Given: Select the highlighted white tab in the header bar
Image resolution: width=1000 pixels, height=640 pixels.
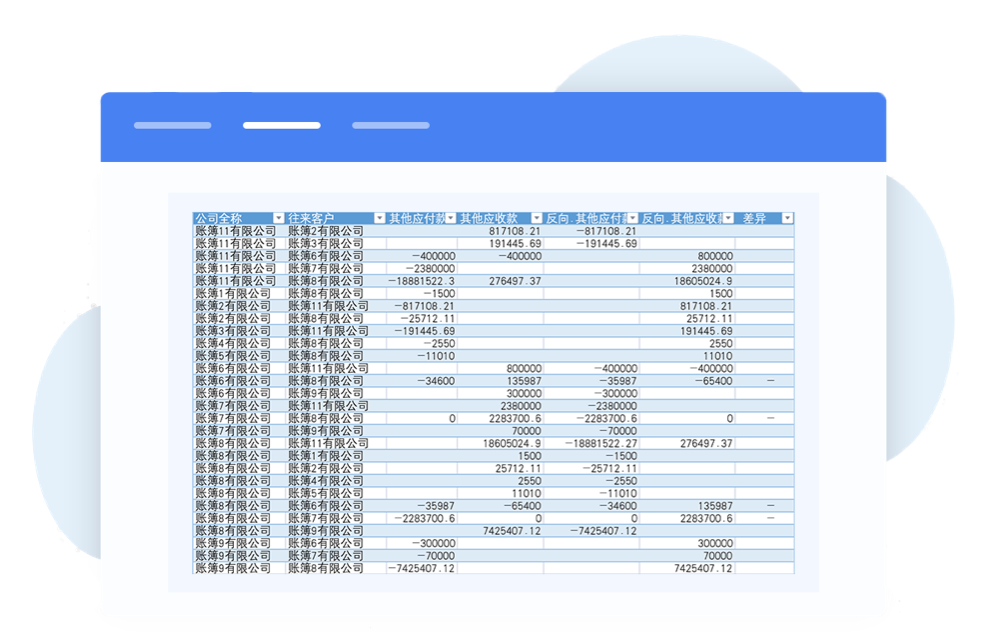Looking at the screenshot, I should tap(282, 124).
